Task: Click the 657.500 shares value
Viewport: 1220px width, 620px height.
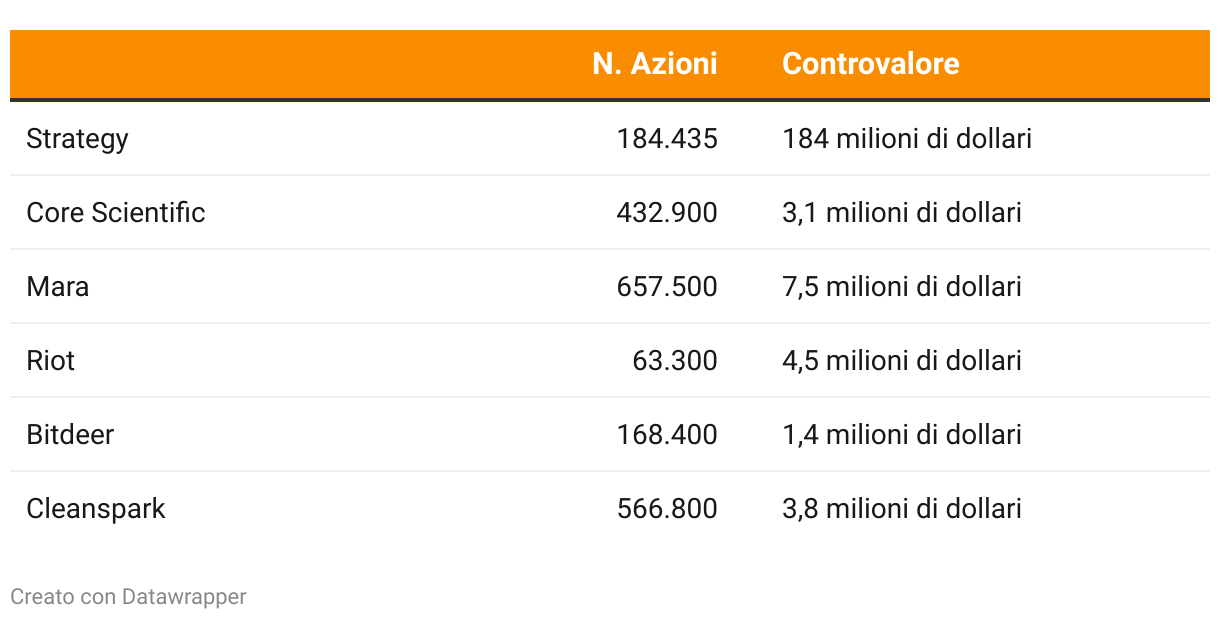Action: (667, 287)
